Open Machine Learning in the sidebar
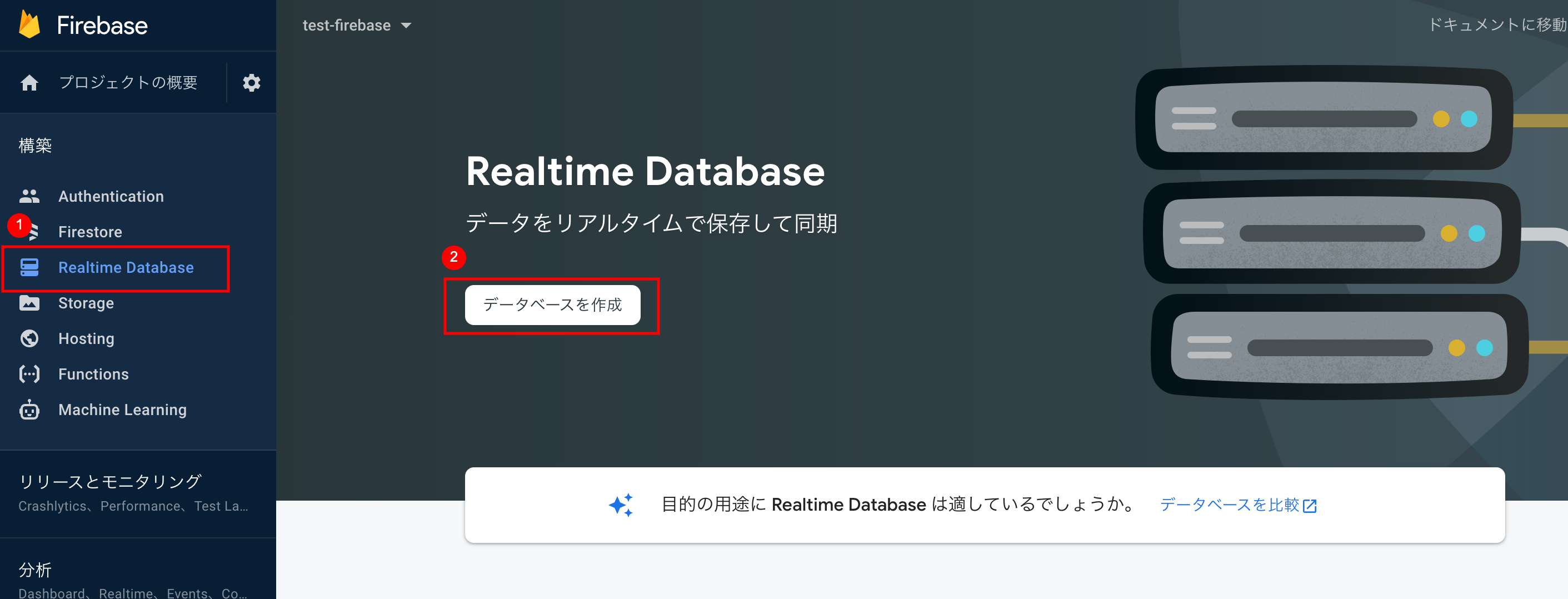 [122, 410]
